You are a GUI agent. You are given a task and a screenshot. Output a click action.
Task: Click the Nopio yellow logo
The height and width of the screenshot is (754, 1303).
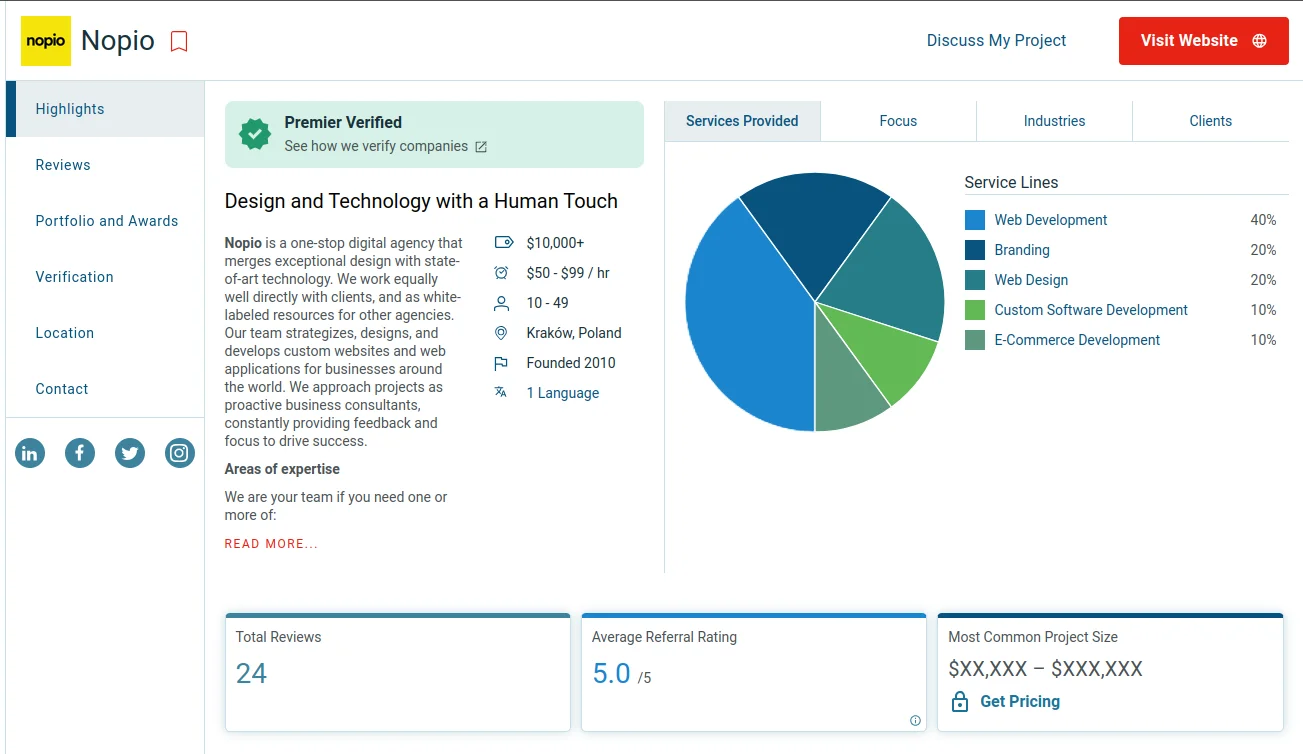pos(46,41)
